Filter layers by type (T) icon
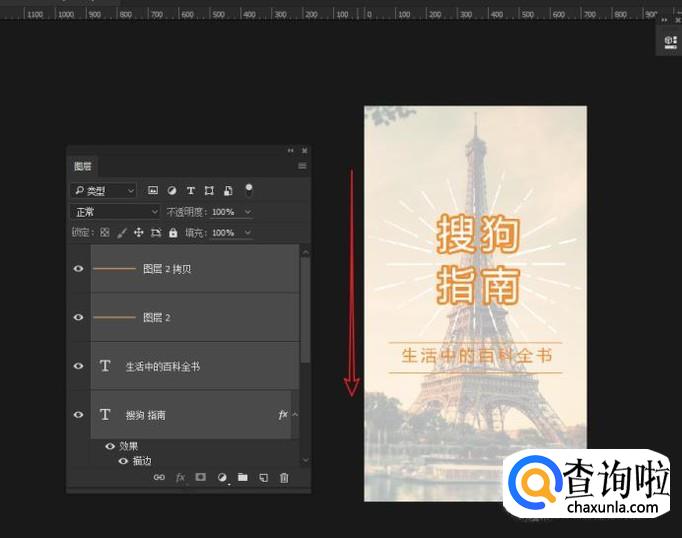The height and width of the screenshot is (538, 682). [191, 190]
